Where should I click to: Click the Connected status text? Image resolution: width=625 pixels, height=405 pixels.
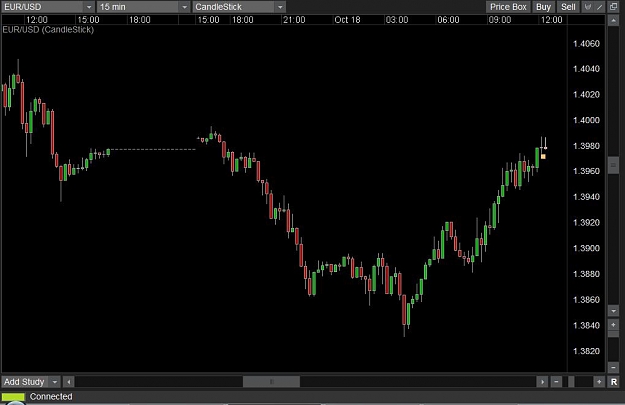coord(51,397)
